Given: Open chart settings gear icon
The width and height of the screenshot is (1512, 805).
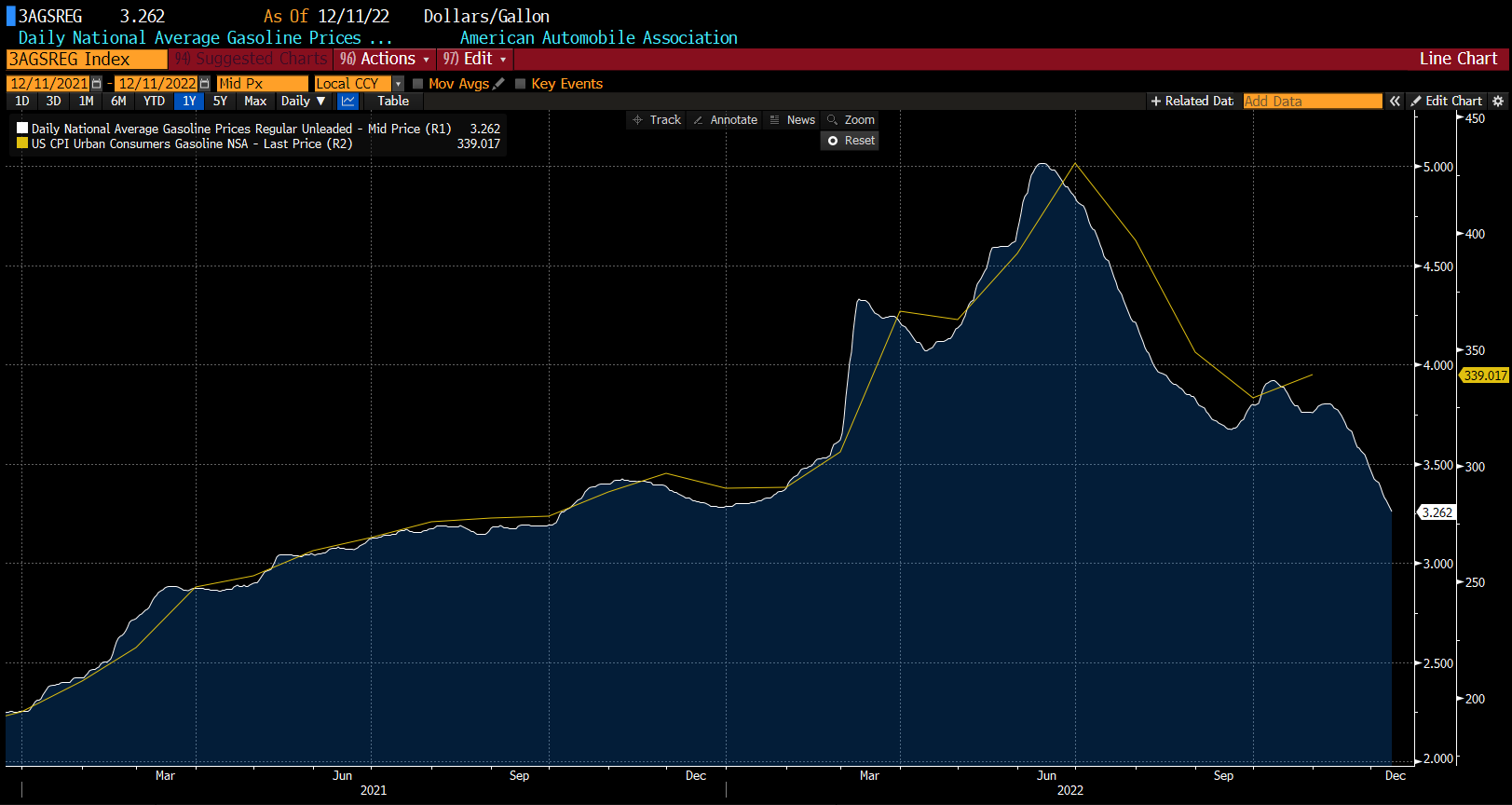Looking at the screenshot, I should [x=1498, y=101].
